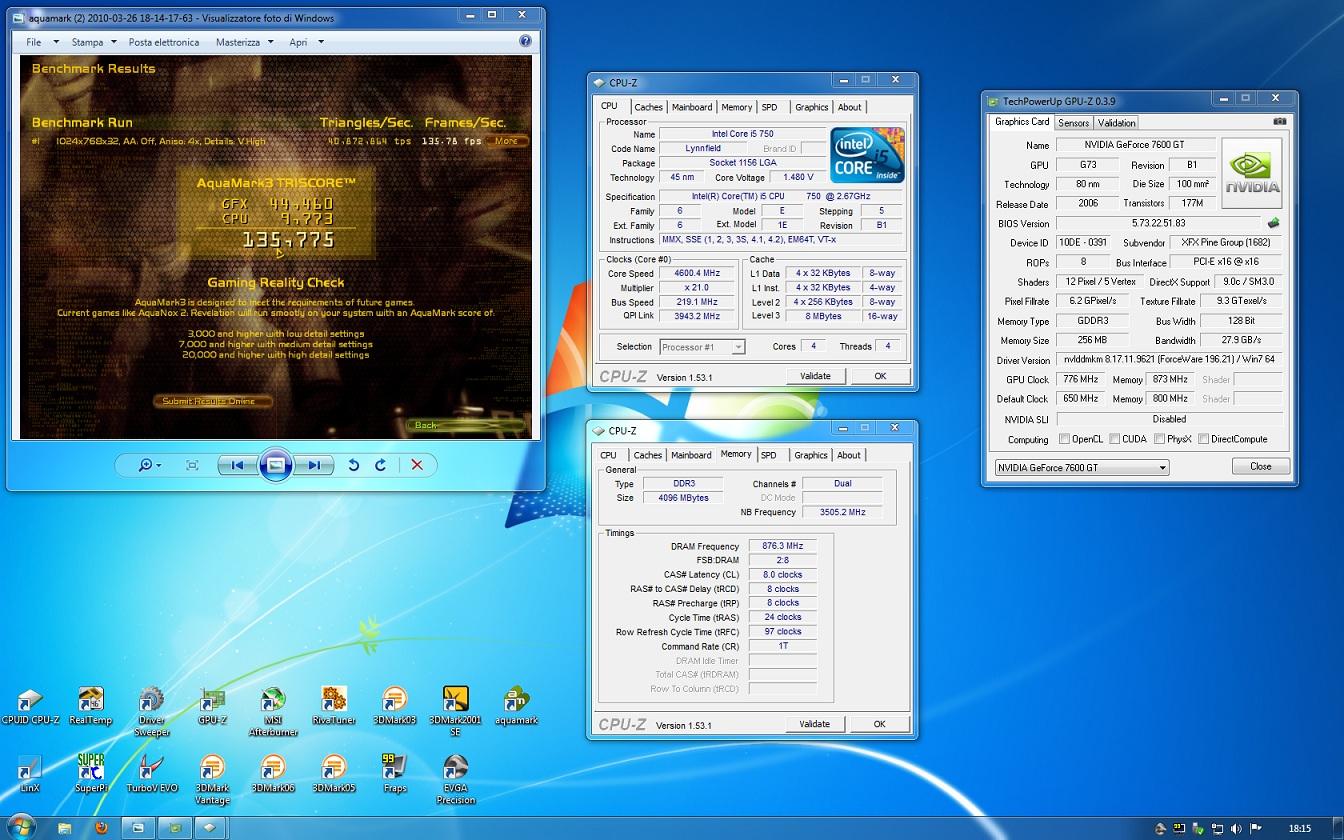The height and width of the screenshot is (840, 1344).
Task: Click the Posta elettronica menu item
Action: pos(164,42)
